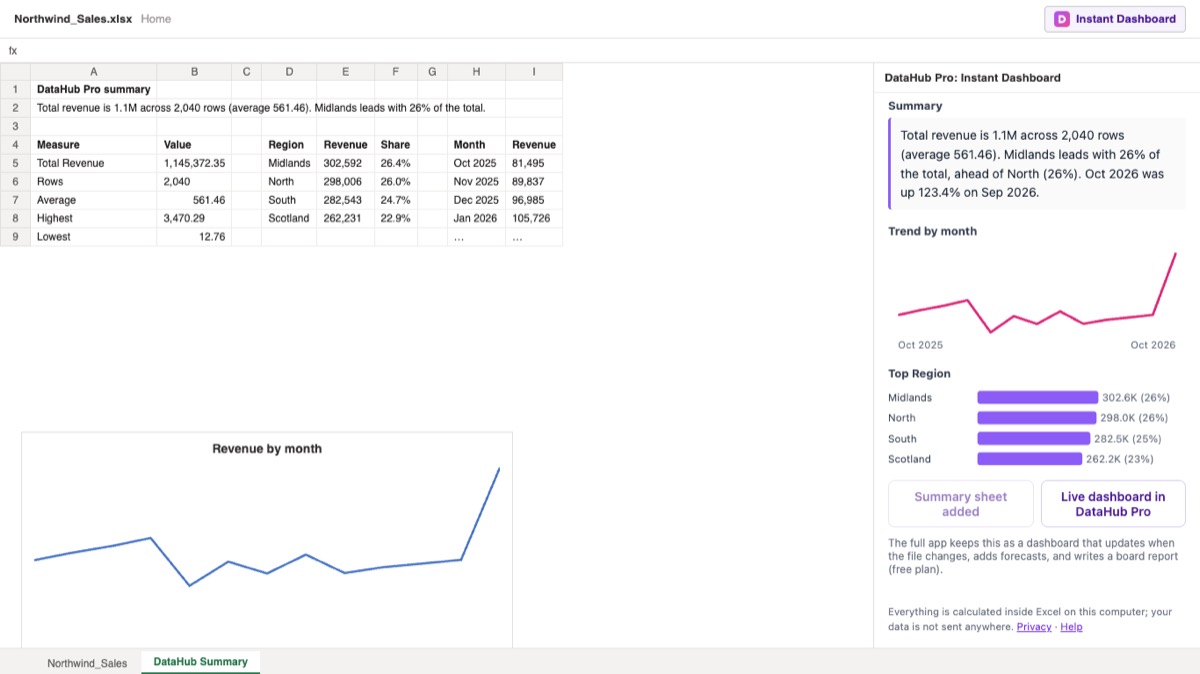Image resolution: width=1200 pixels, height=674 pixels.
Task: Click the 'Lowest' measure cell
Action: point(94,236)
